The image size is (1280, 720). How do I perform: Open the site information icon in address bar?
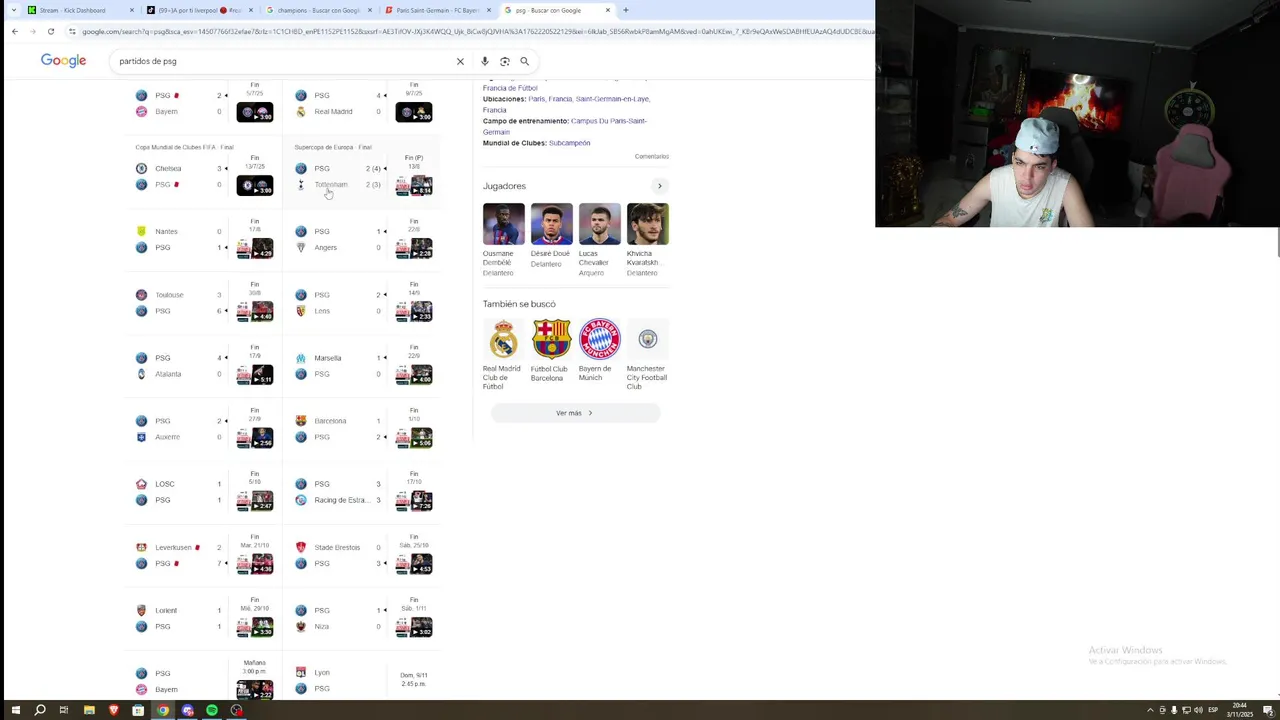point(72,31)
